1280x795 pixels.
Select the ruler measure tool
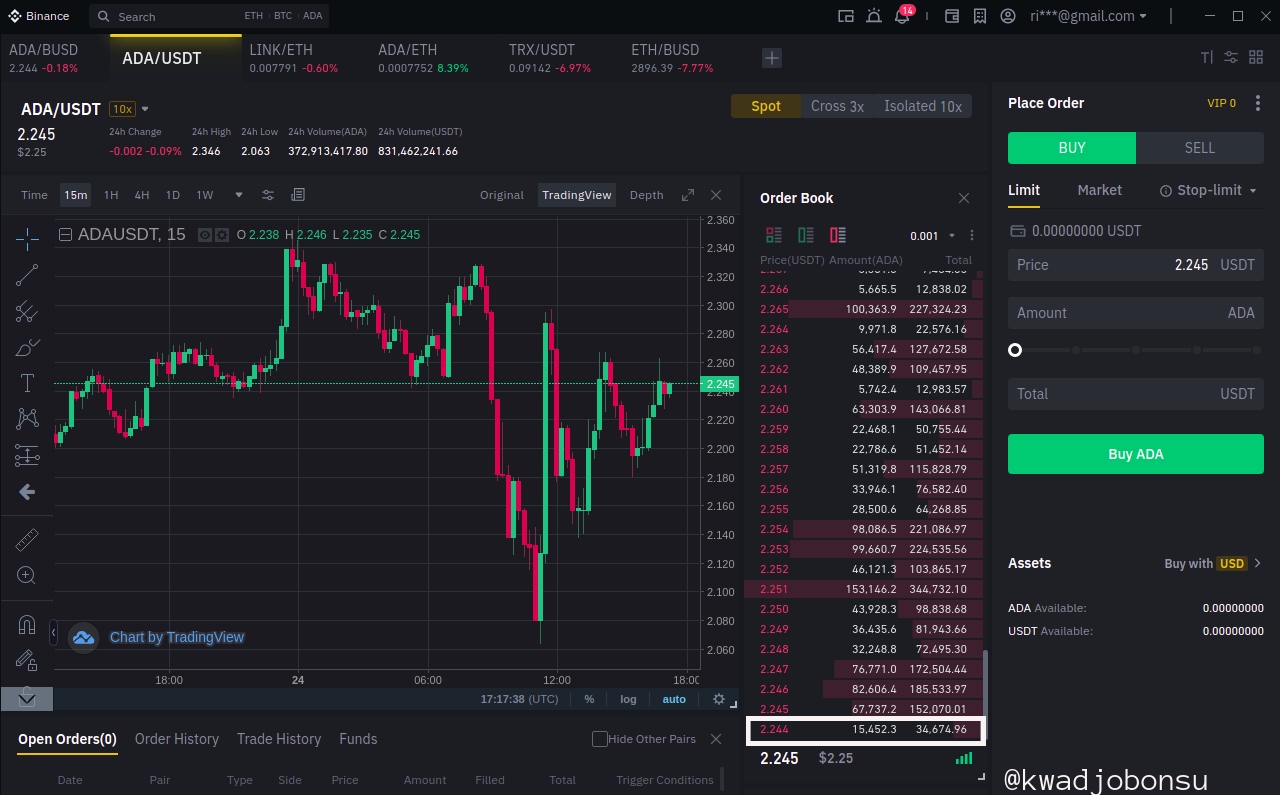[27, 540]
